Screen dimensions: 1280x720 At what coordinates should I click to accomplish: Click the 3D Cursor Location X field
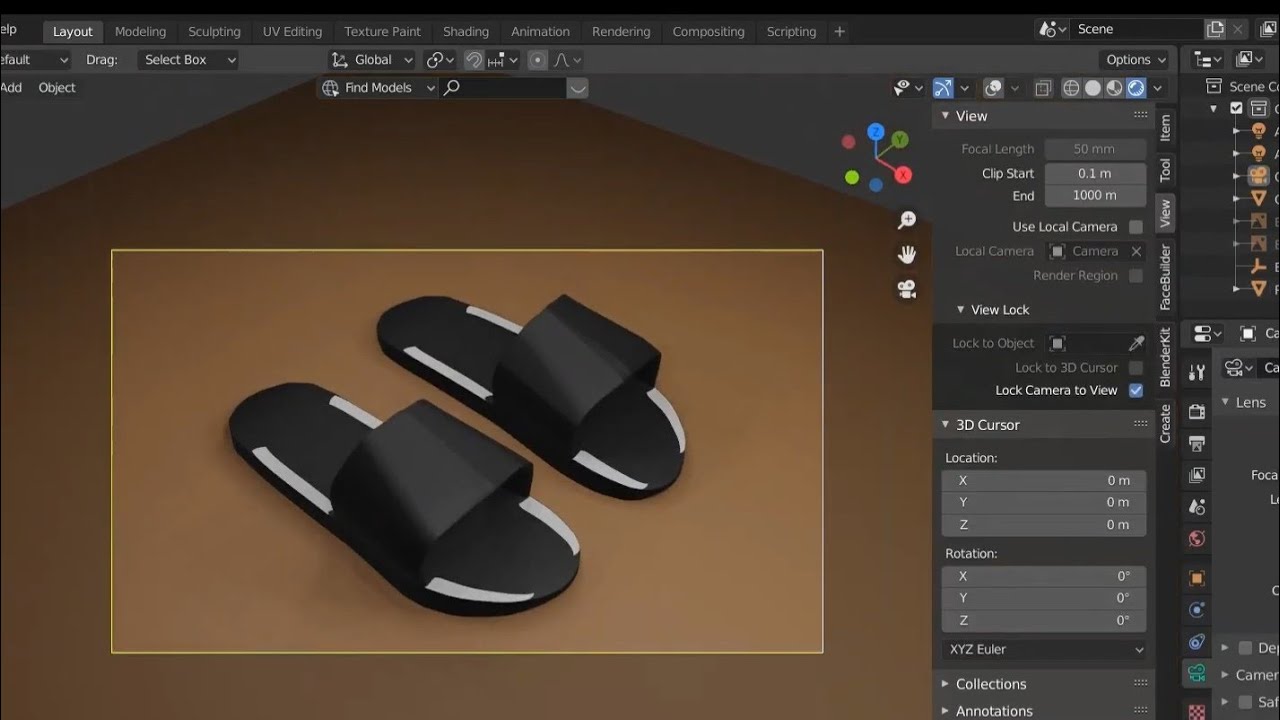[1044, 480]
